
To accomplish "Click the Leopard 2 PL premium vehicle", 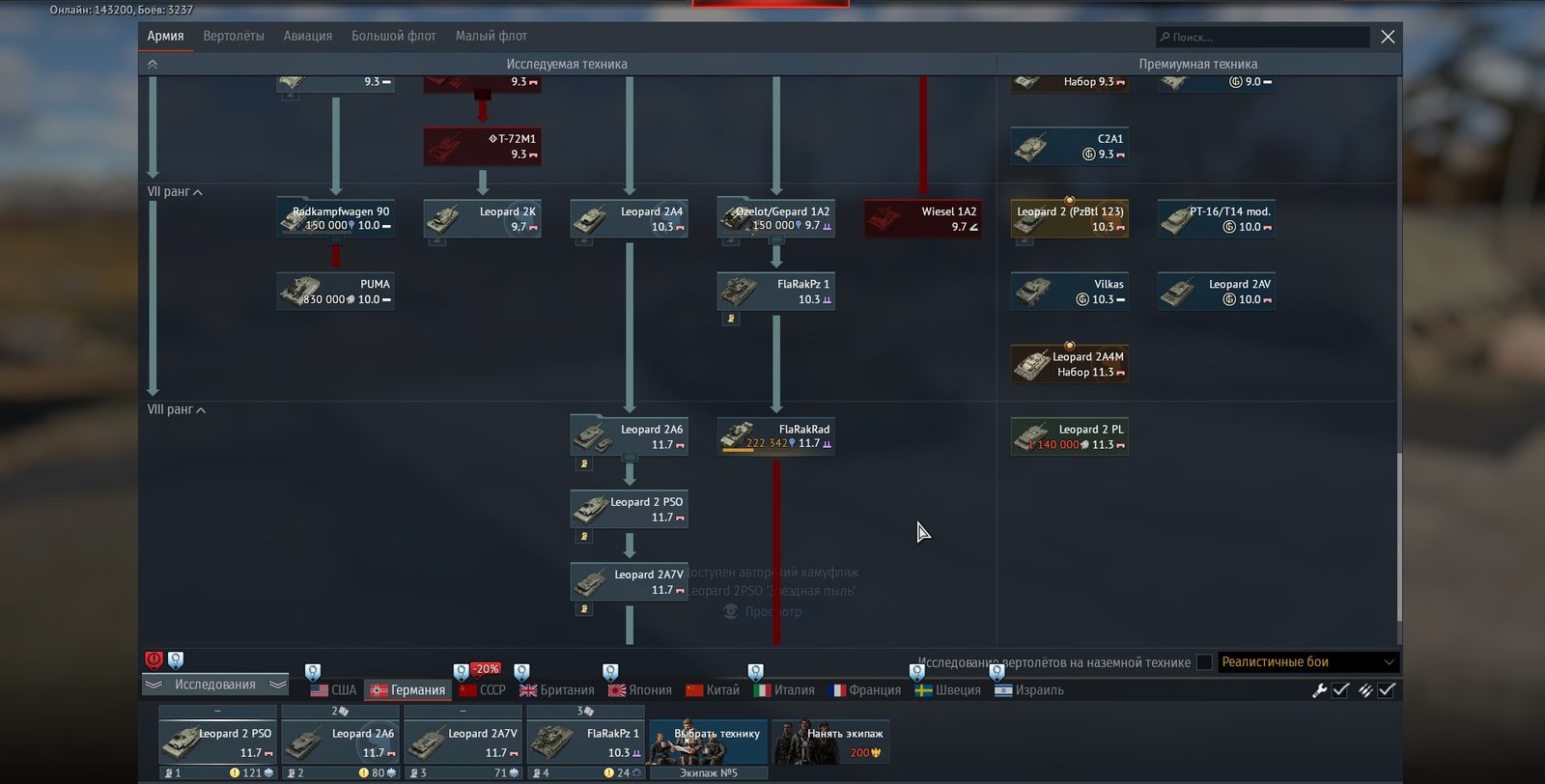I will click(1069, 436).
